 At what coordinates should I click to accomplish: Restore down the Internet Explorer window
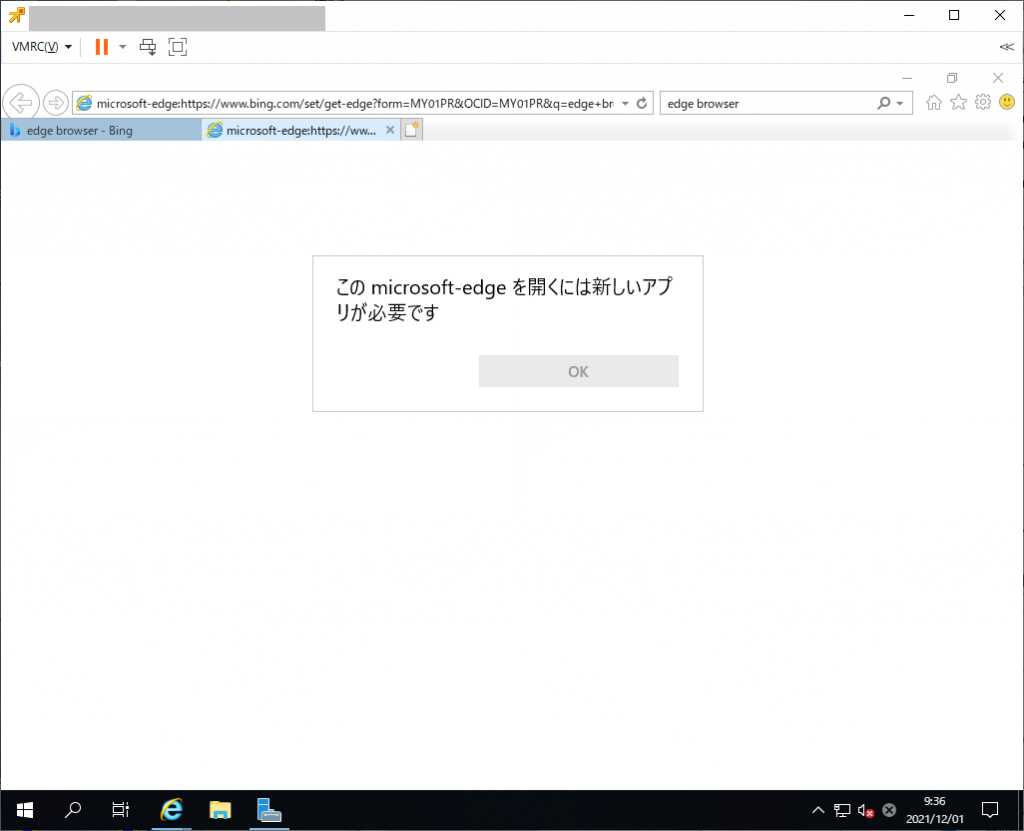pyautogui.click(x=952, y=78)
